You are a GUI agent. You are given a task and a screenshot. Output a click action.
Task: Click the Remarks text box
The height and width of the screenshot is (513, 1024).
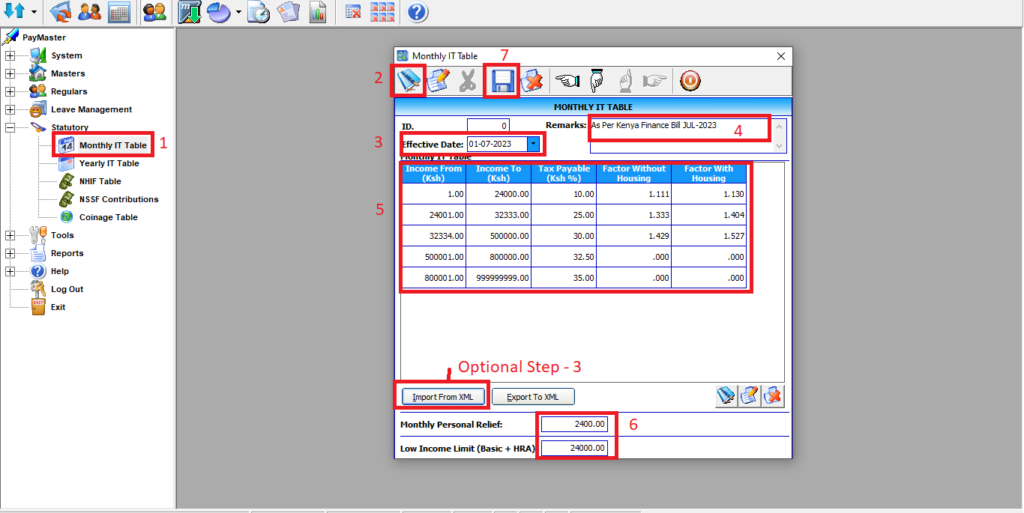point(678,128)
